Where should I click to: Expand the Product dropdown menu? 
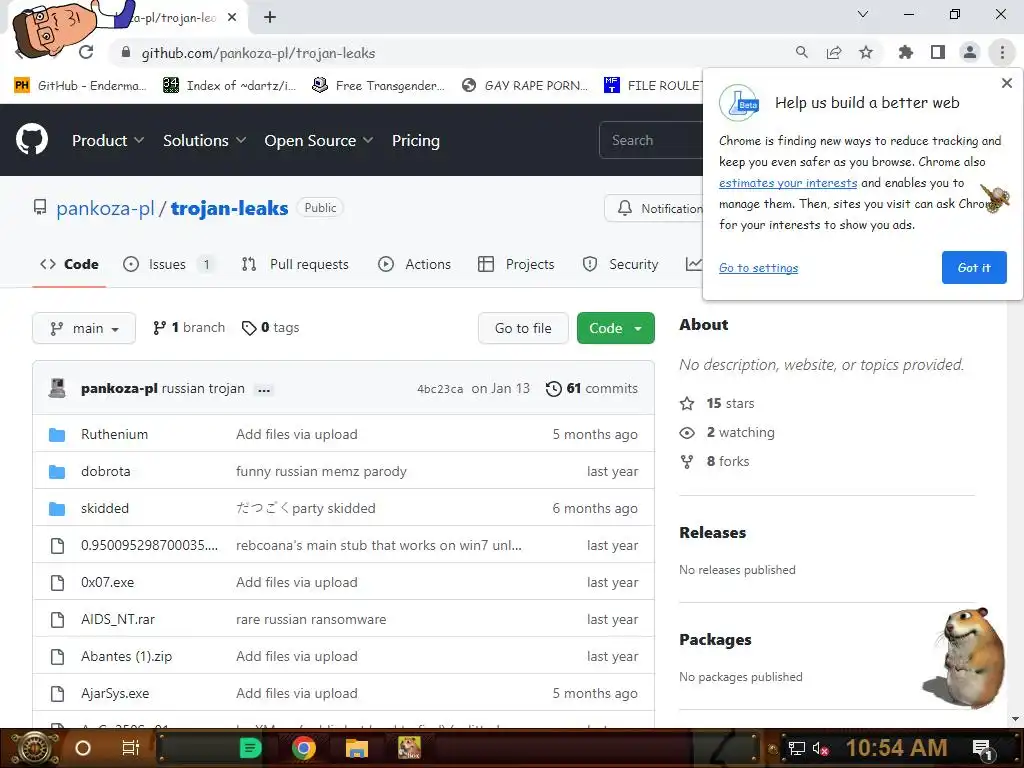pos(108,140)
